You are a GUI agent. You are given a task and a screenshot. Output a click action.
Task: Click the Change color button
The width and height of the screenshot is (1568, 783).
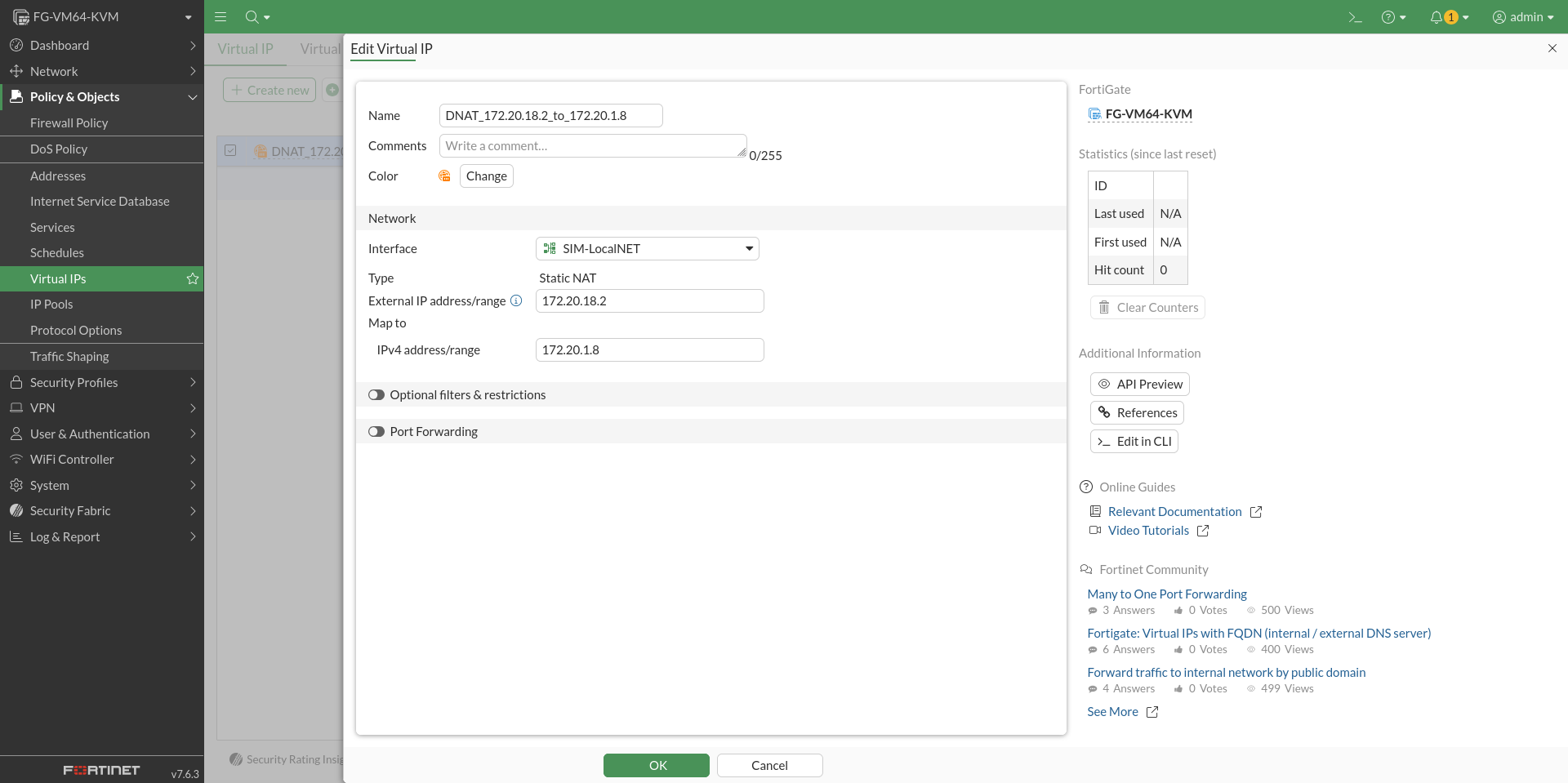tap(487, 176)
